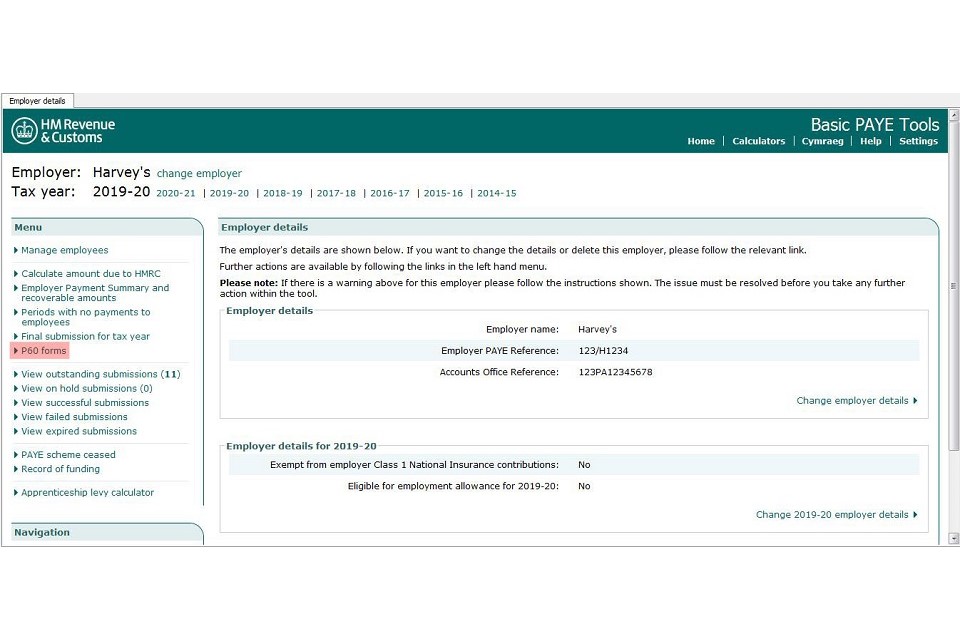
Task: Switch to tax year 2017-18
Action: pos(336,193)
